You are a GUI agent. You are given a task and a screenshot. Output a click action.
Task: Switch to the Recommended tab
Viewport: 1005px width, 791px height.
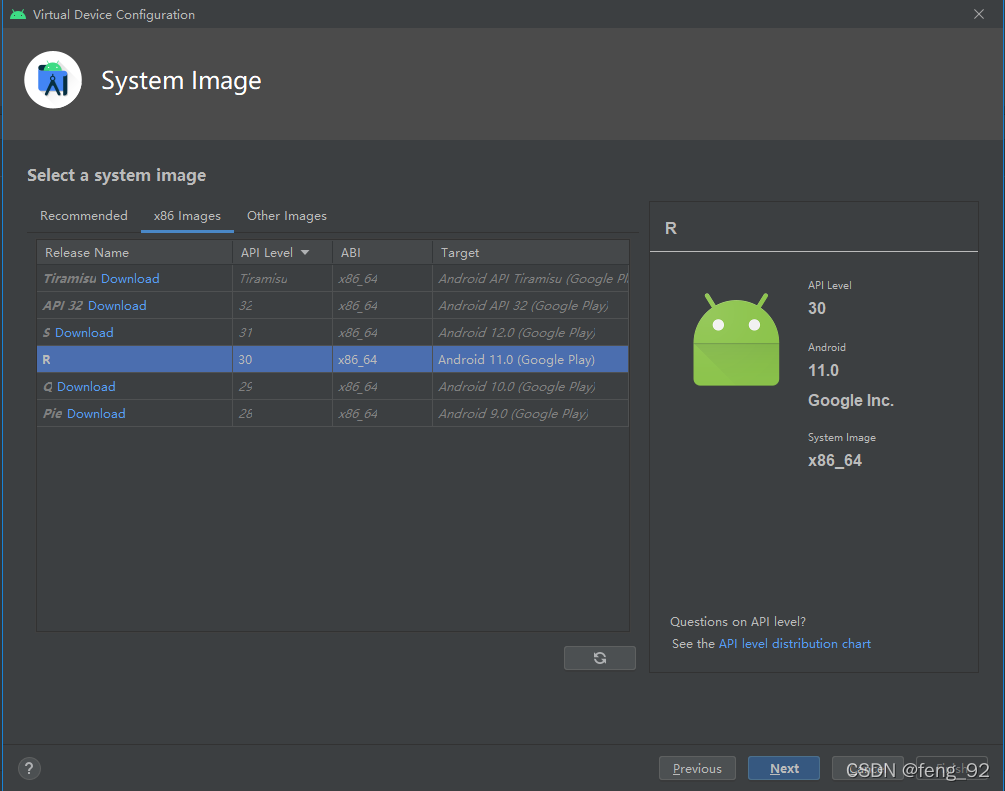[83, 216]
